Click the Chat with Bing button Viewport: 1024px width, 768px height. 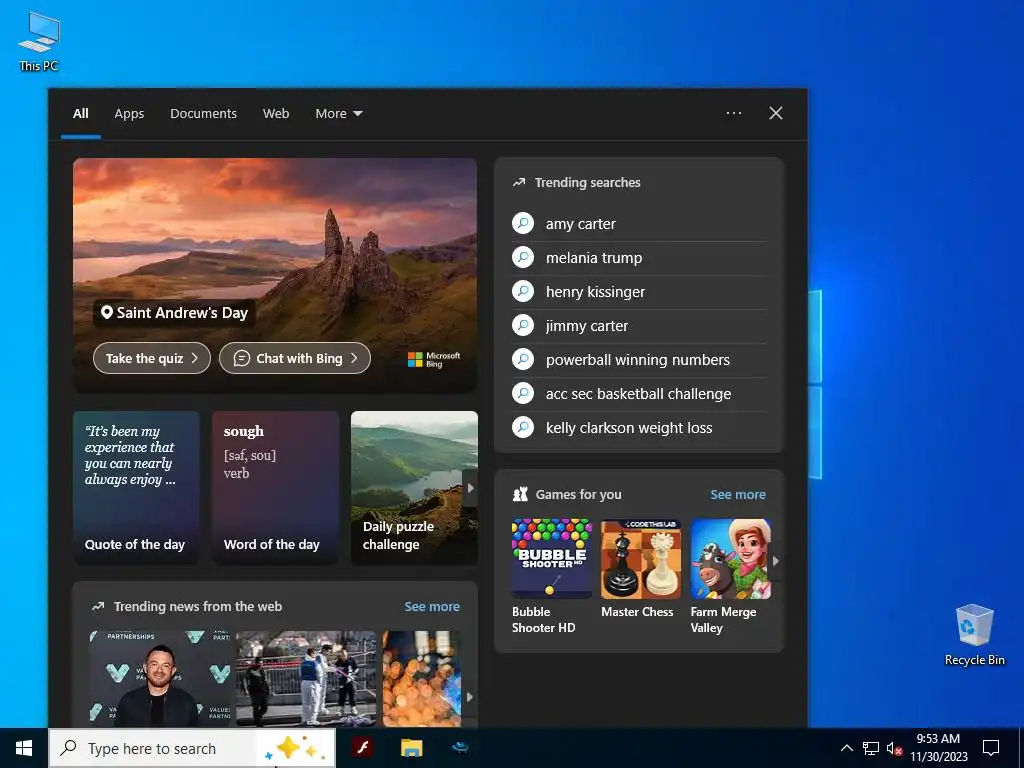tap(295, 358)
